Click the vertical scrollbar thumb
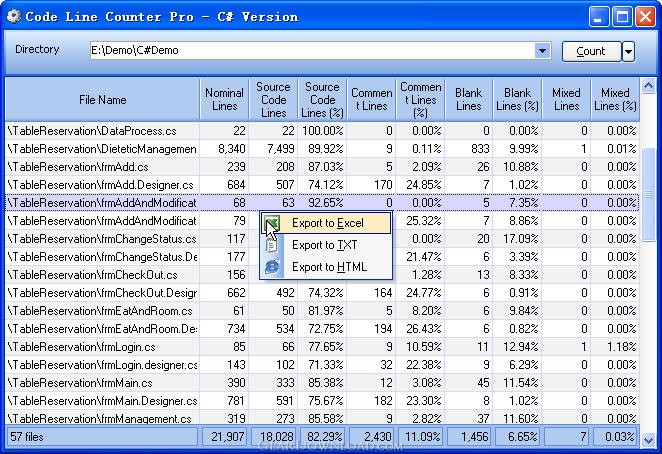 pos(648,195)
